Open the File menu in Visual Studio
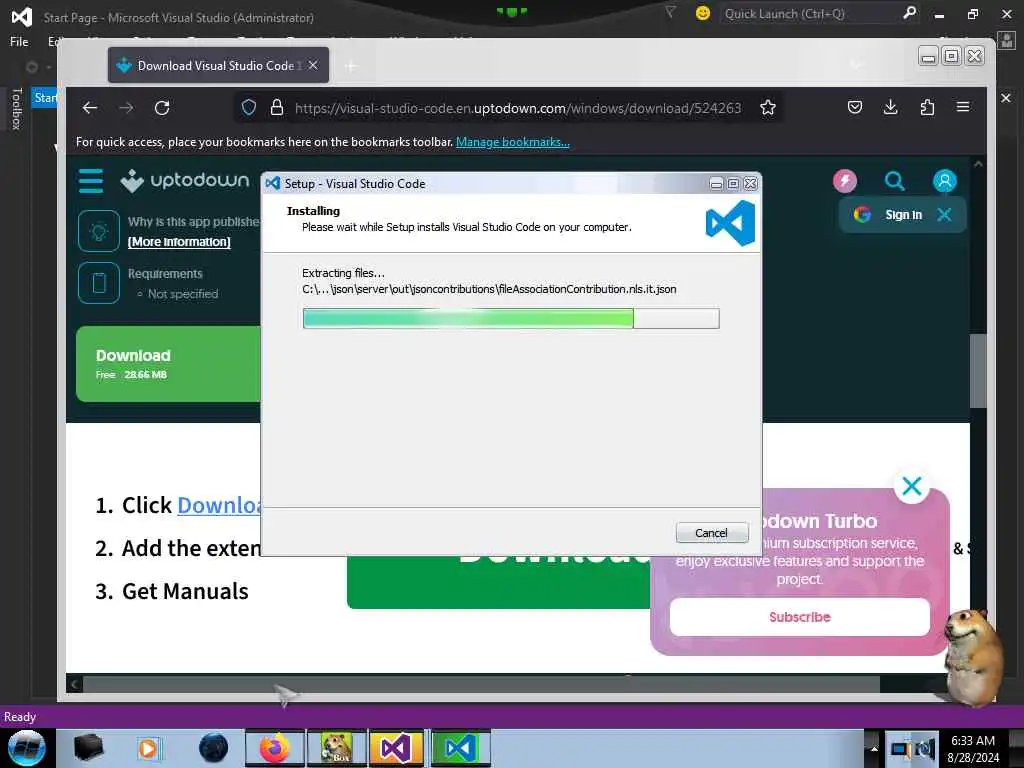Image resolution: width=1024 pixels, height=768 pixels. tap(19, 42)
